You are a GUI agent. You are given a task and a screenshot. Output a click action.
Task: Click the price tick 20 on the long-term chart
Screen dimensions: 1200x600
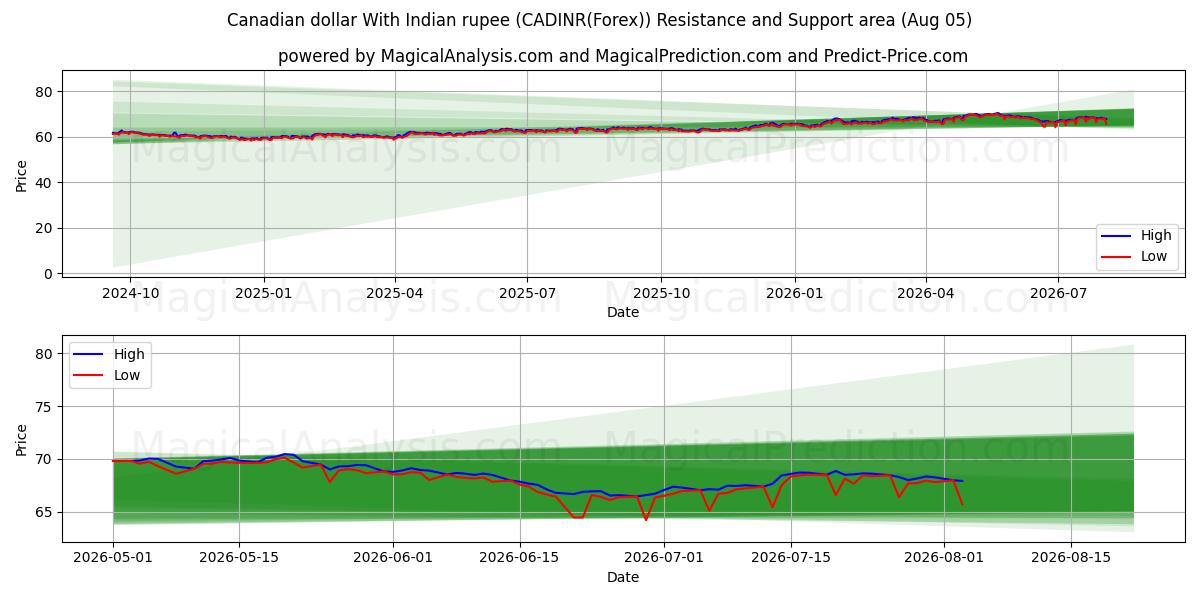(x=45, y=228)
